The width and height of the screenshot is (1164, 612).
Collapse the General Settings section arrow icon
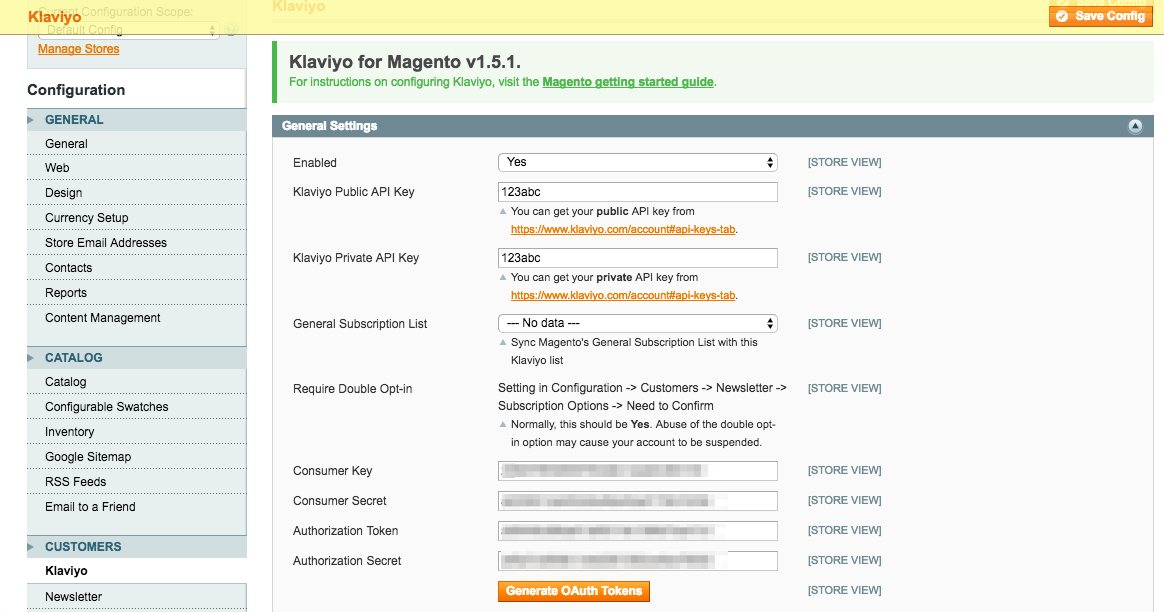tap(1135, 126)
